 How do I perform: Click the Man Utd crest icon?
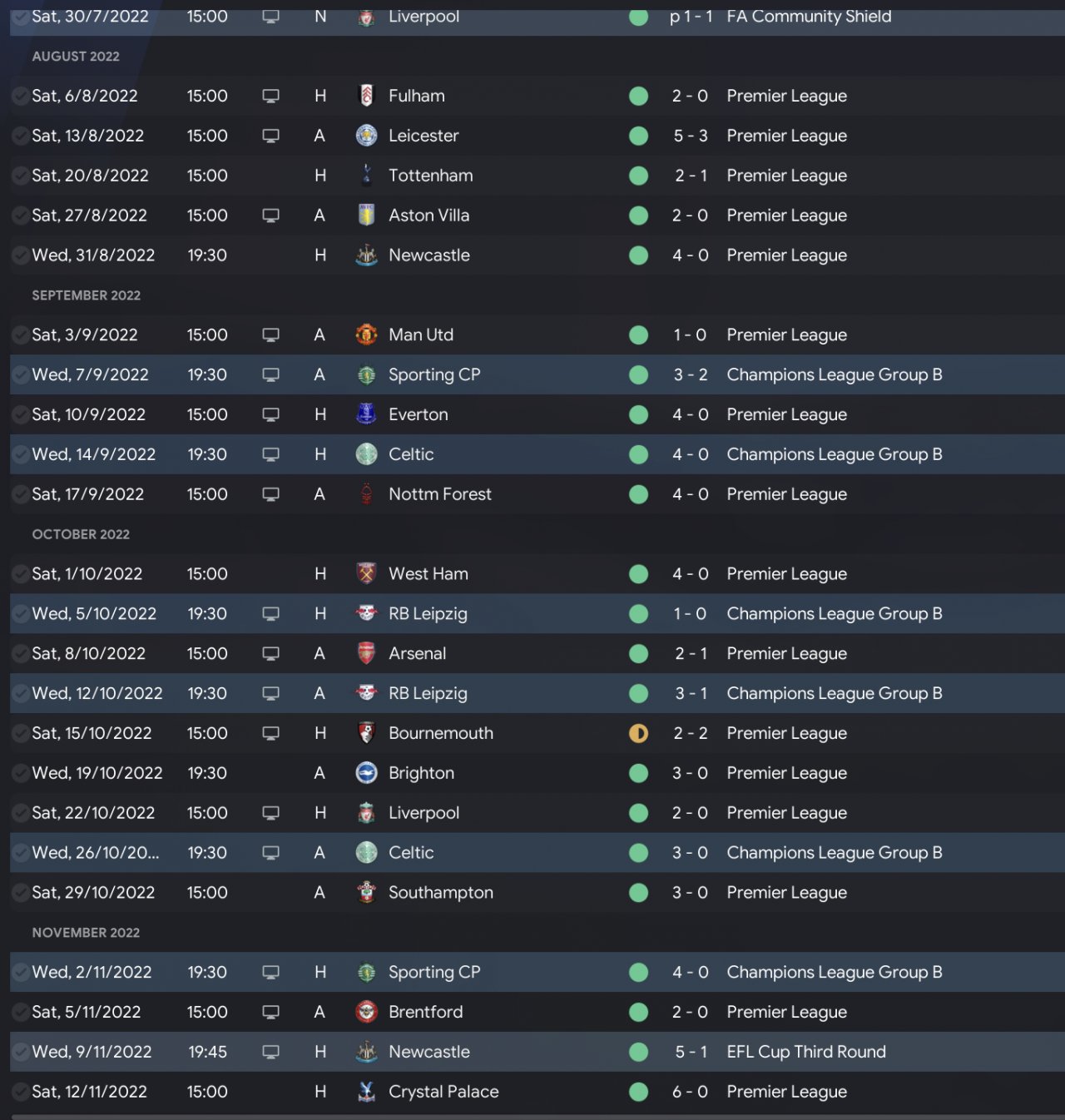coord(366,335)
